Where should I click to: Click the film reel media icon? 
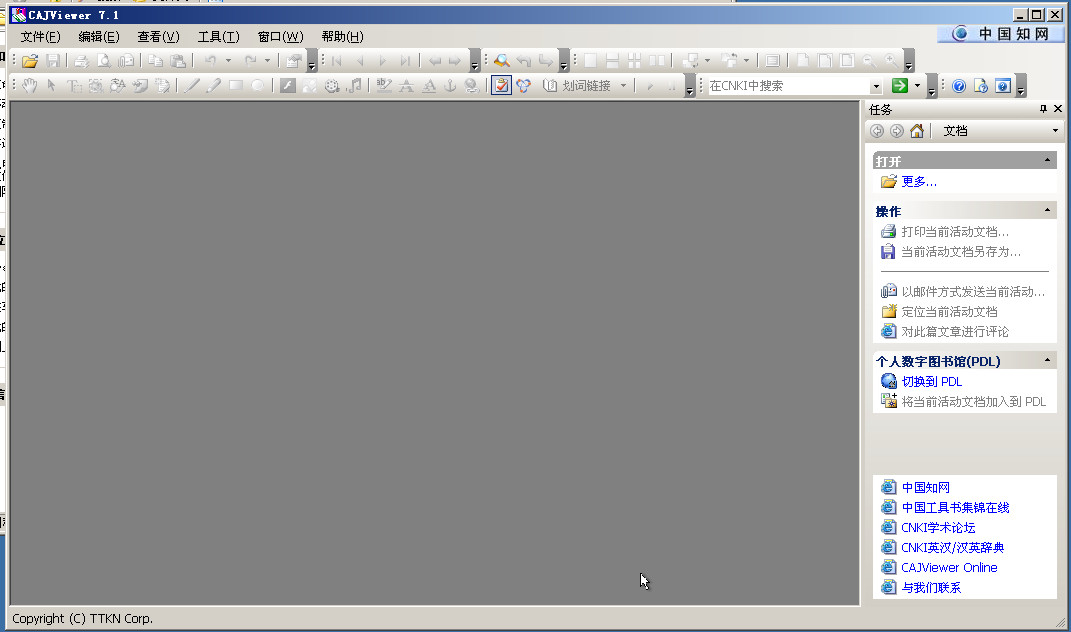click(332, 85)
